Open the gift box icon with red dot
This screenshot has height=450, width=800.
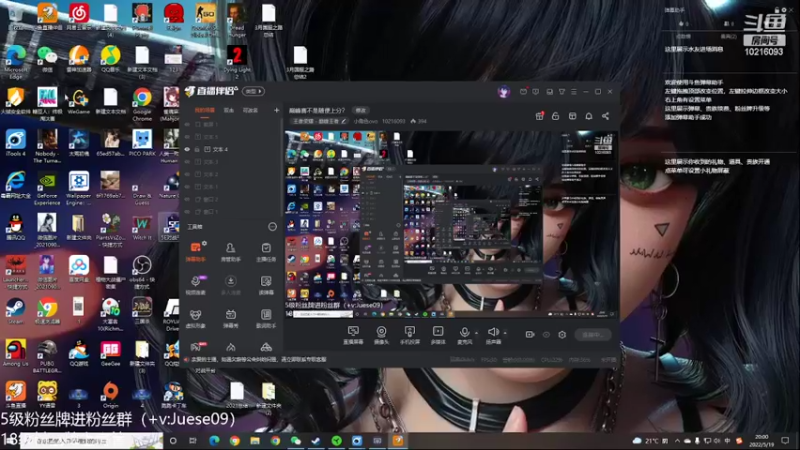point(539,116)
